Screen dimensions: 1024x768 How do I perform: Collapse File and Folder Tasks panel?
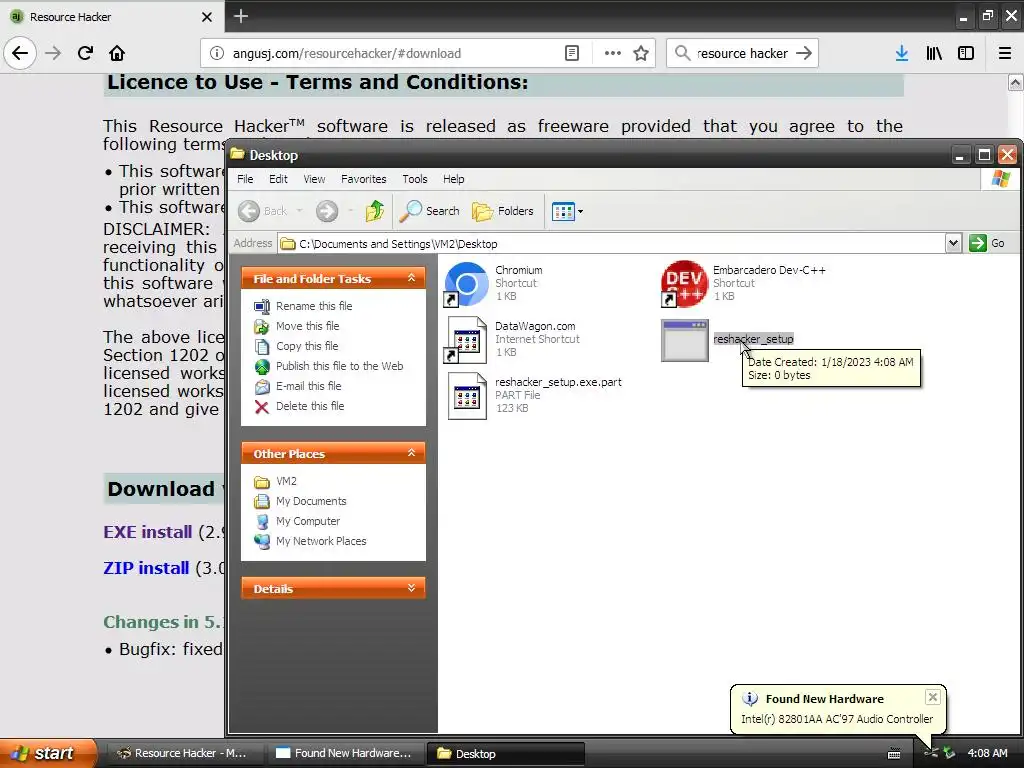[x=411, y=278]
